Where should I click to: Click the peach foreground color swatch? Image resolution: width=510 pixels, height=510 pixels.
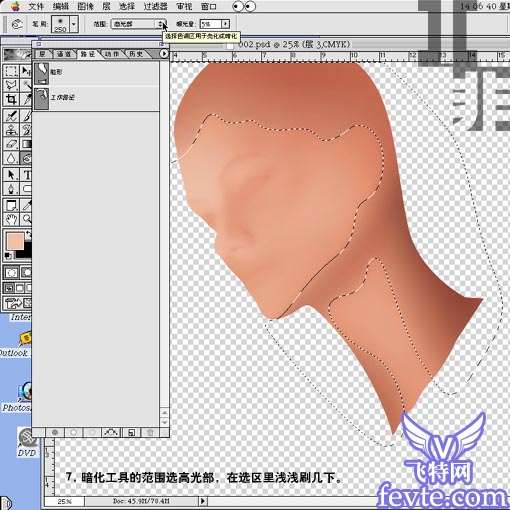pyautogui.click(x=15, y=241)
